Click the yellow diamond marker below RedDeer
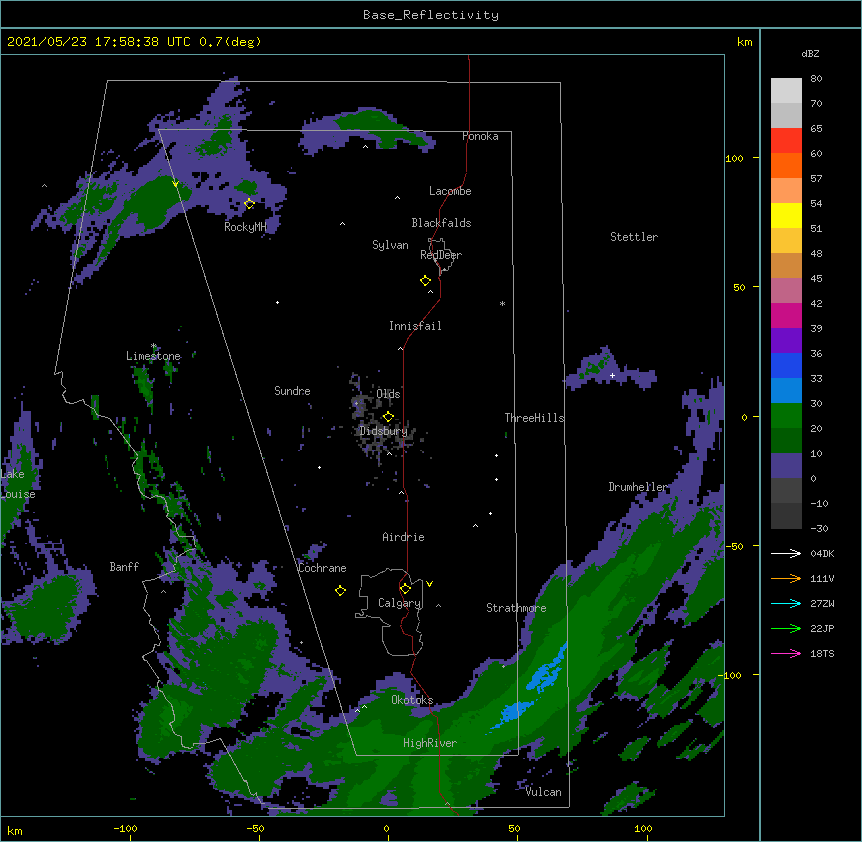 pos(426,281)
